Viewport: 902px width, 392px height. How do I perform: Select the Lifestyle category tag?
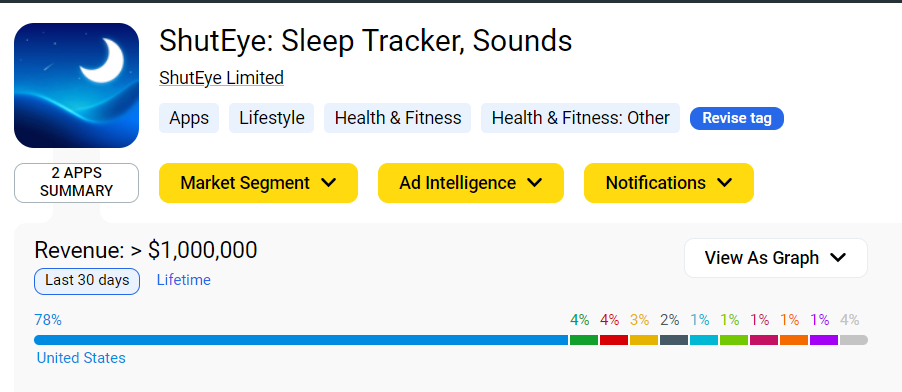272,118
